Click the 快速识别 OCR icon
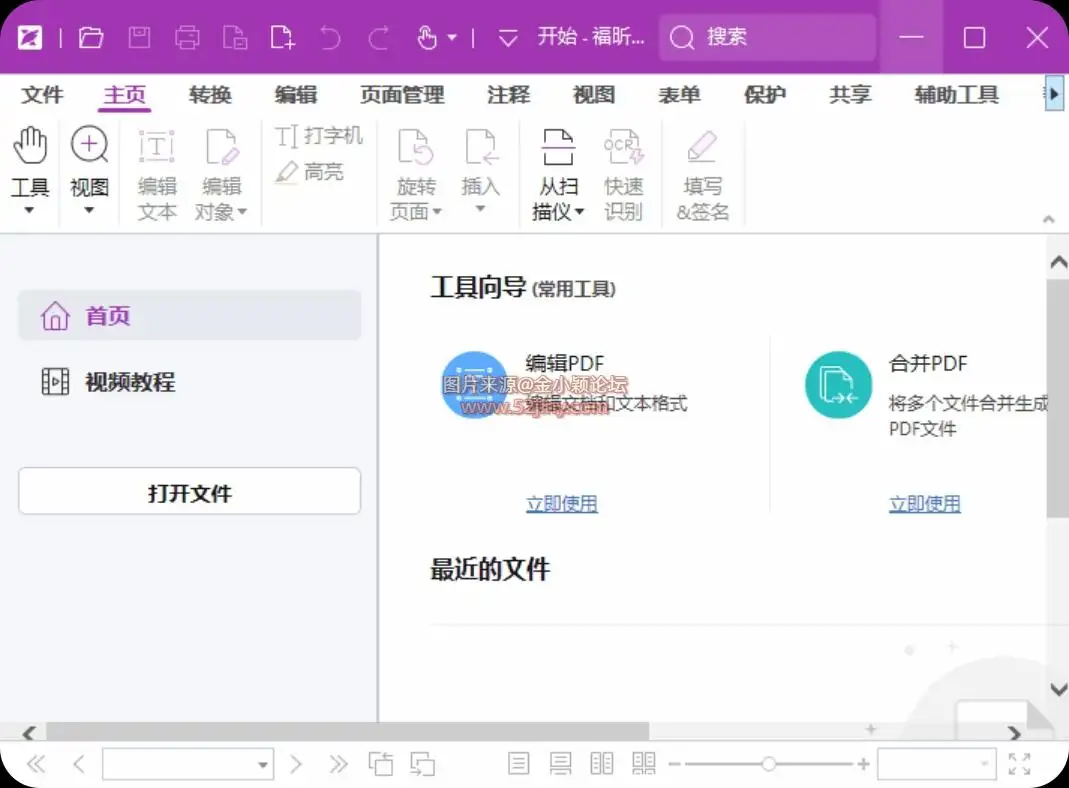This screenshot has width=1069, height=788. [x=623, y=148]
